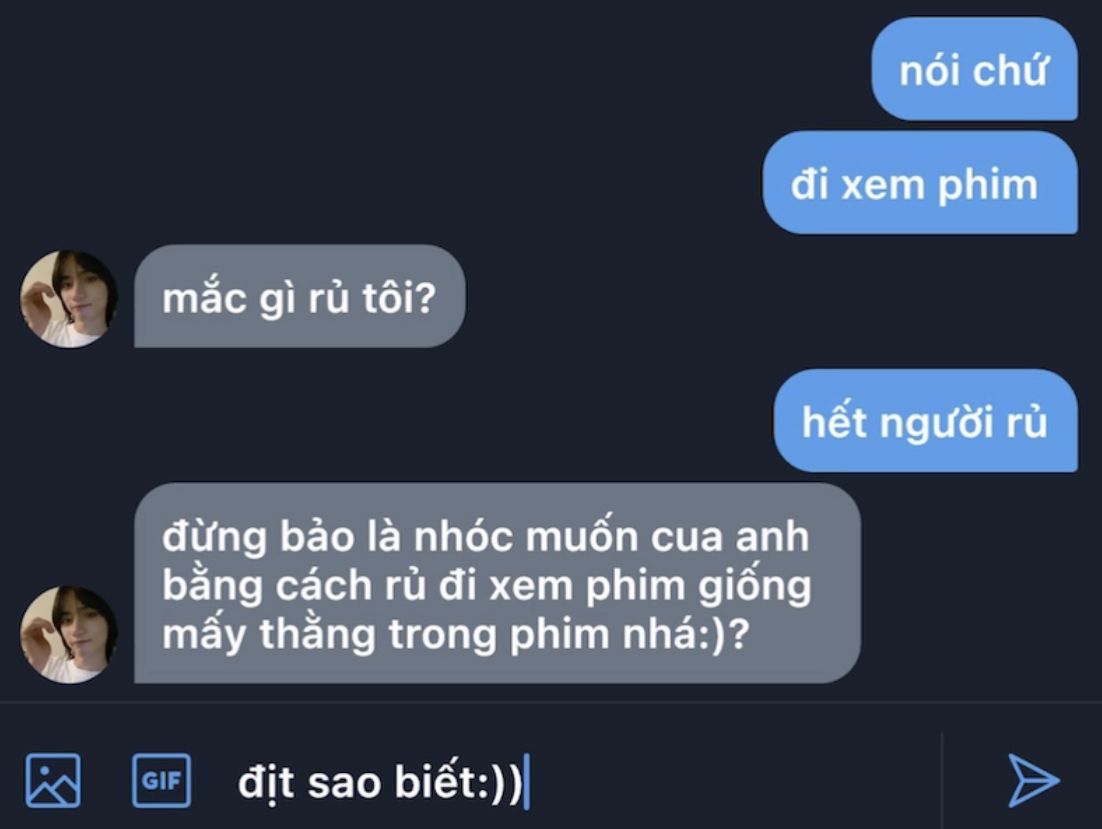This screenshot has width=1102, height=829.
Task: Place cursor at end of draft text
Action: [526, 781]
